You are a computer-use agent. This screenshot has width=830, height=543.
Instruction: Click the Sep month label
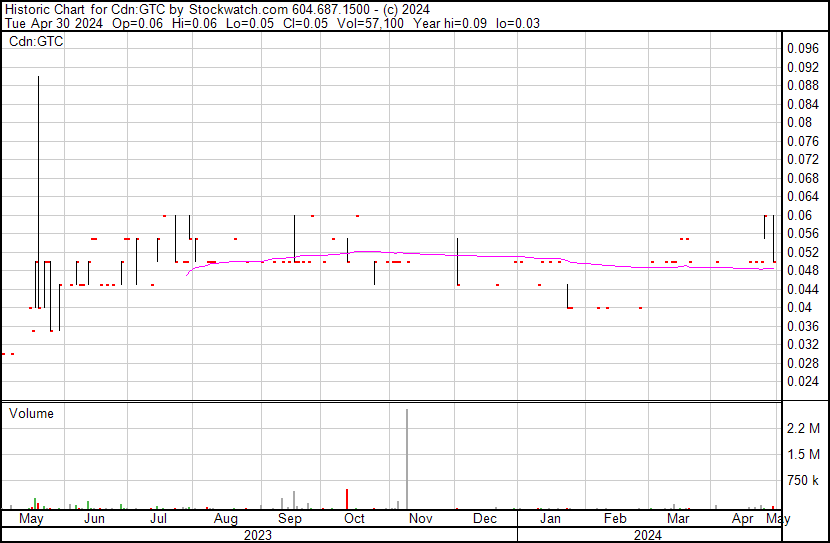point(290,519)
